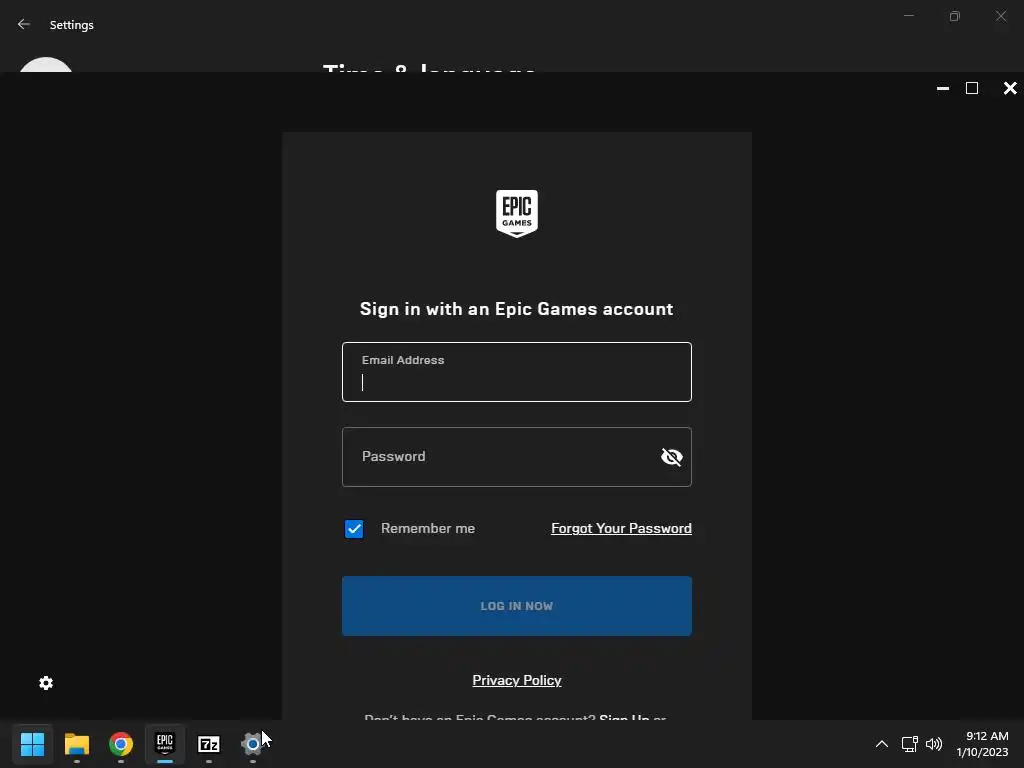Viewport: 1024px width, 768px height.
Task: Open the Windows Start menu
Action: point(32,744)
